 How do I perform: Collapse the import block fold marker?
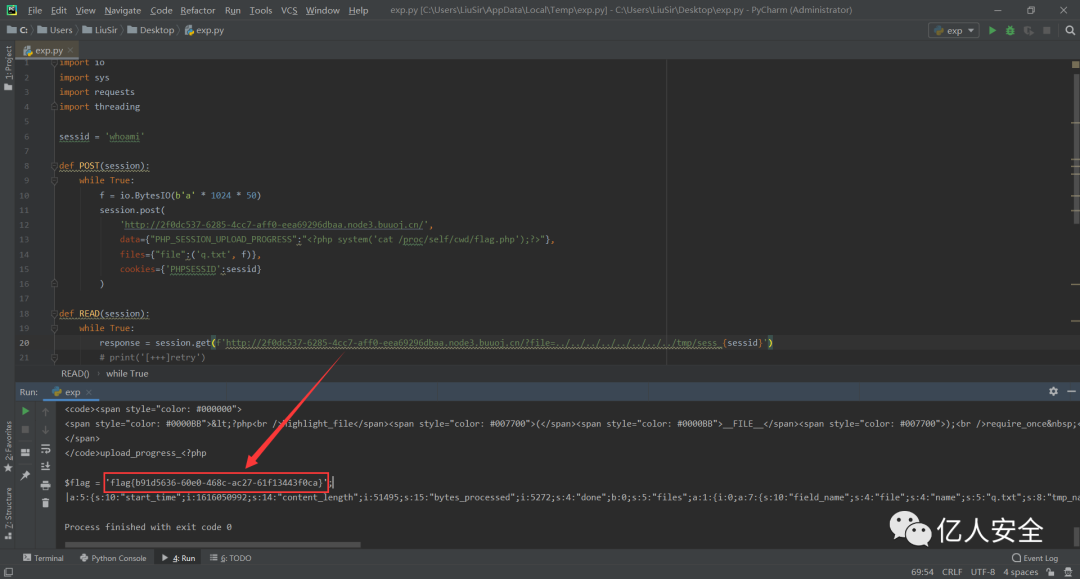point(54,63)
